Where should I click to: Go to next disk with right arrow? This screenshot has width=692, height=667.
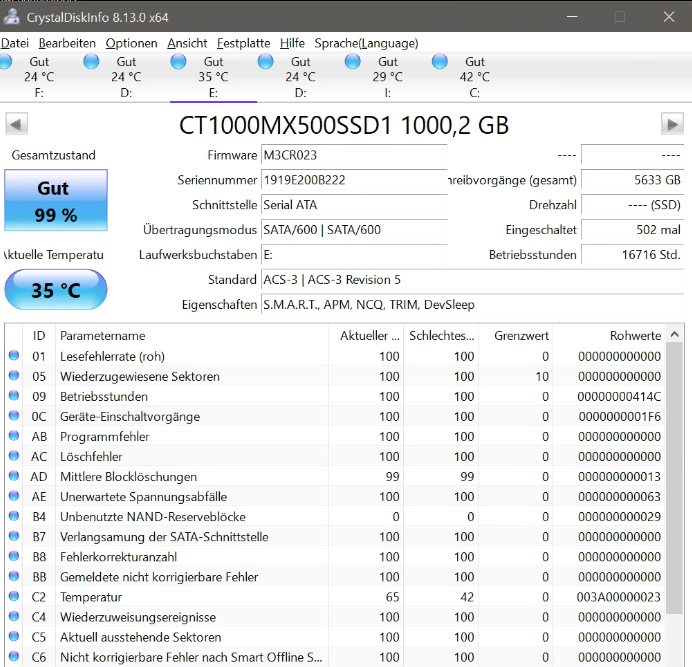(672, 124)
